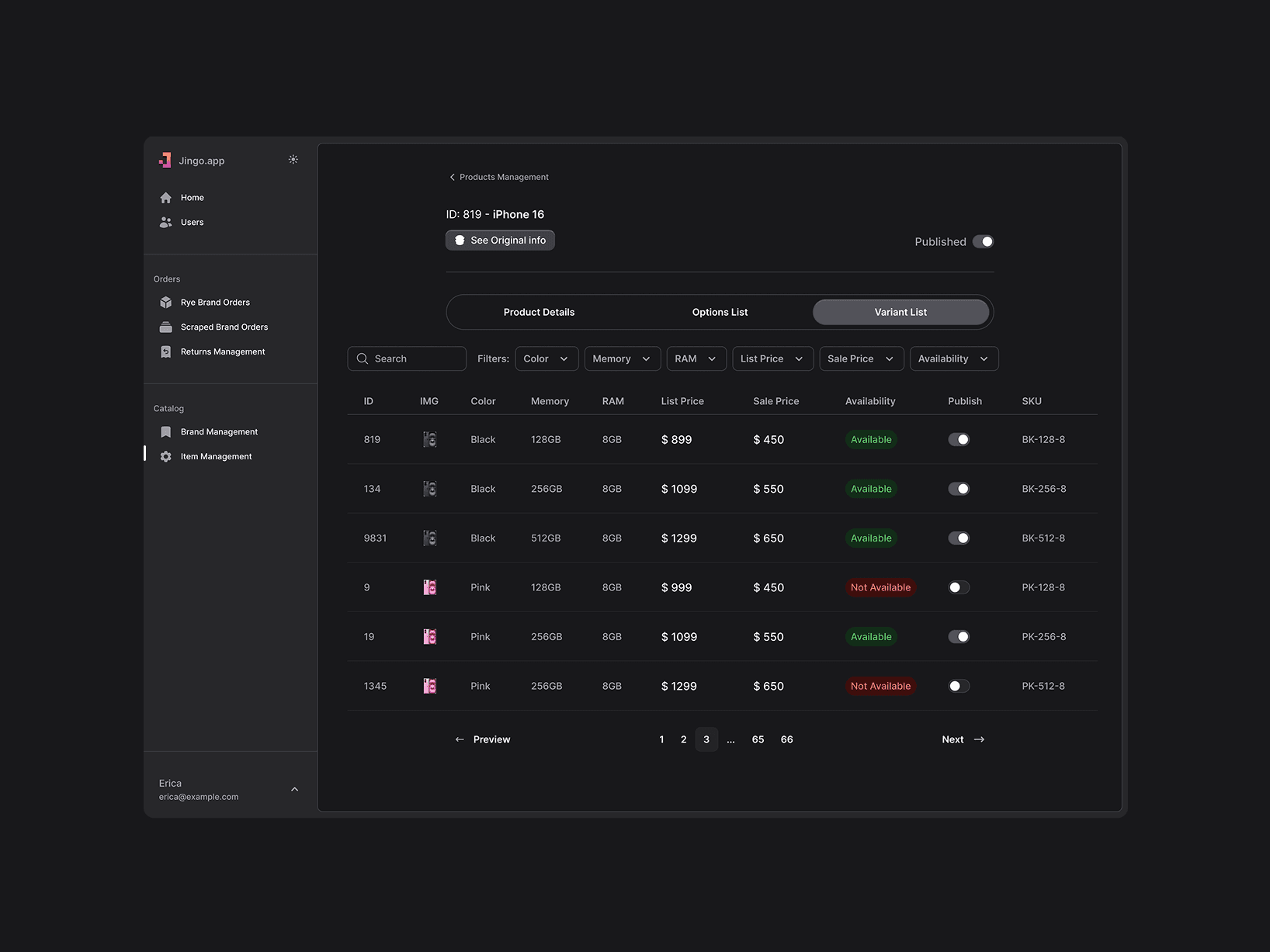This screenshot has height=952, width=1270.
Task: Open Brand Management bookmark icon
Action: [165, 432]
